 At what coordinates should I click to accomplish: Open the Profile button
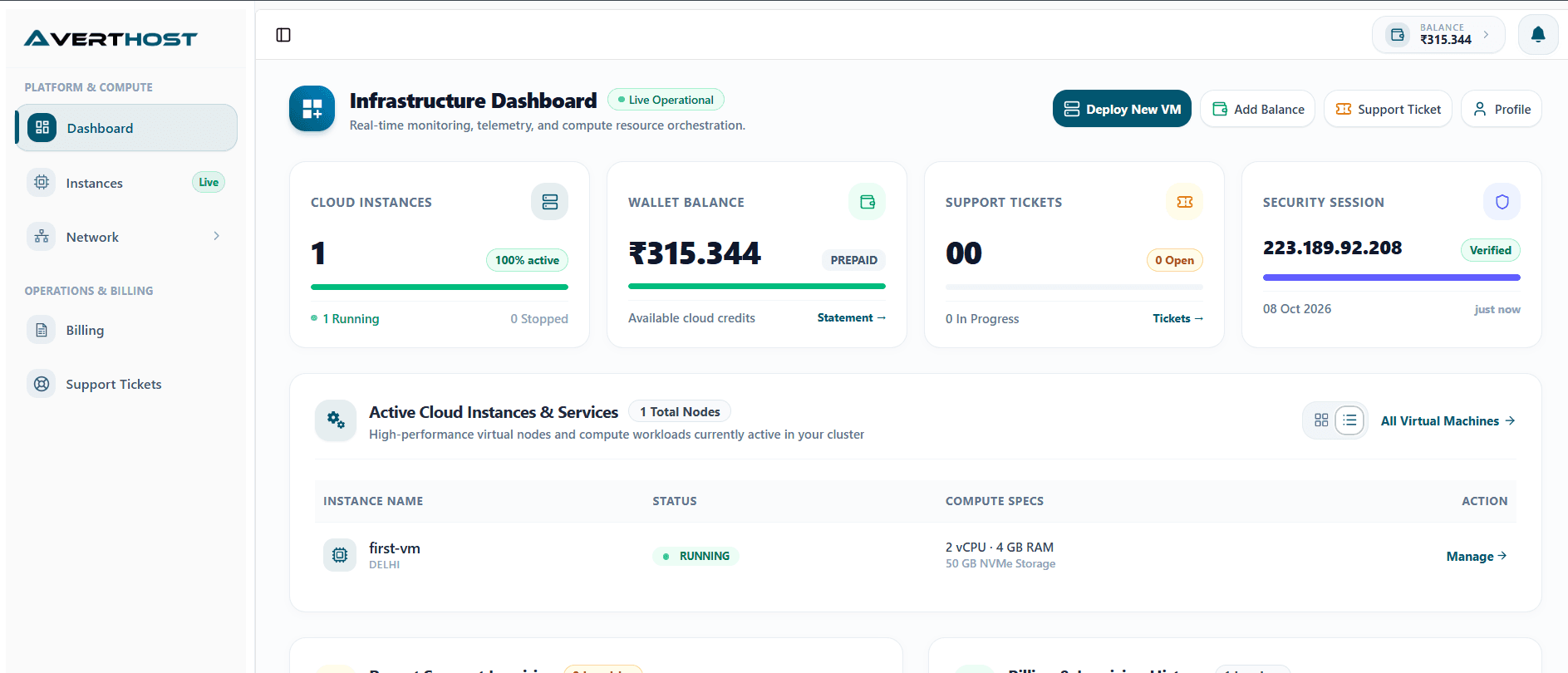pyautogui.click(x=1502, y=109)
